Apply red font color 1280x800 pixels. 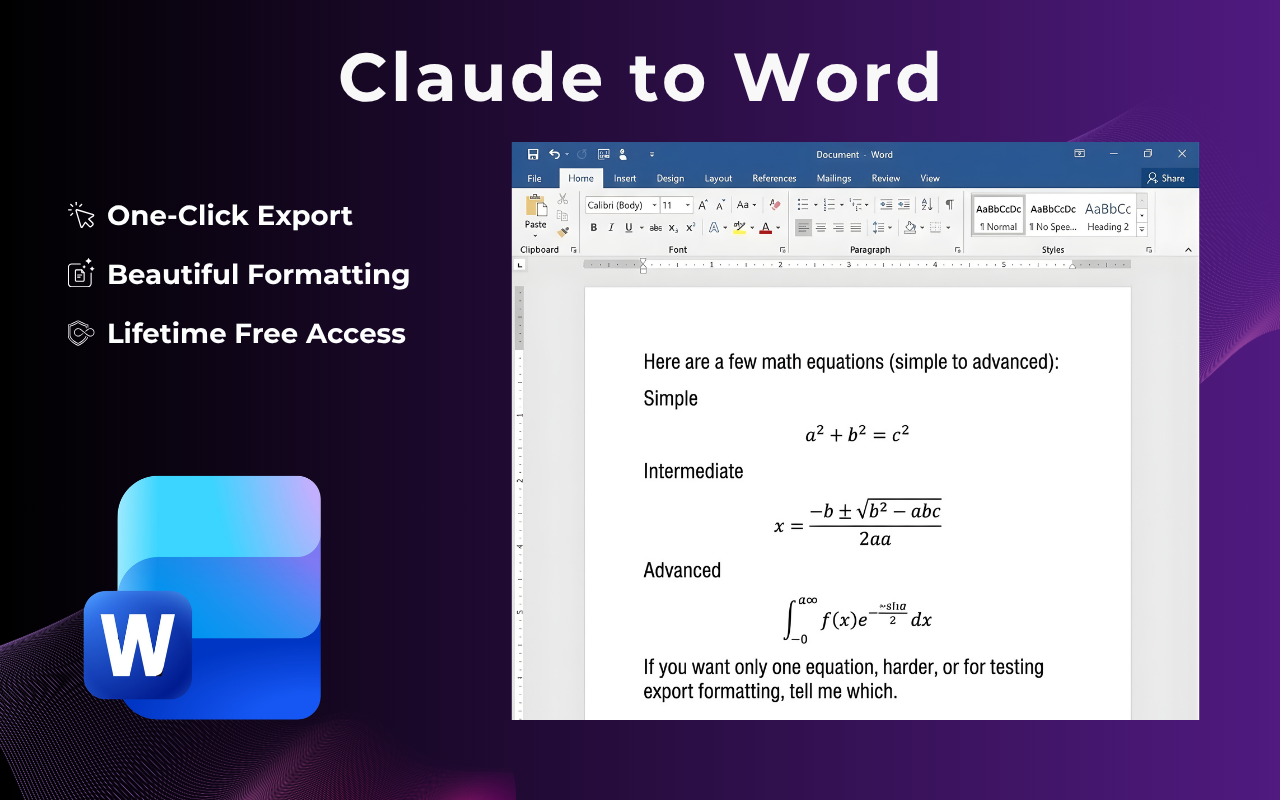coord(765,228)
